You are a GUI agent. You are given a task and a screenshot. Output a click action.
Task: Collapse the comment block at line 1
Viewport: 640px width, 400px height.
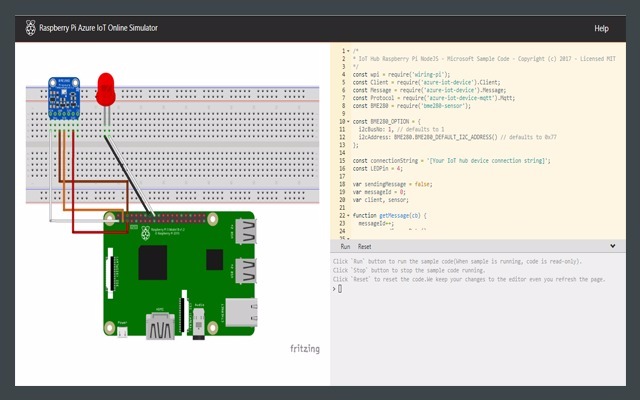(347, 51)
